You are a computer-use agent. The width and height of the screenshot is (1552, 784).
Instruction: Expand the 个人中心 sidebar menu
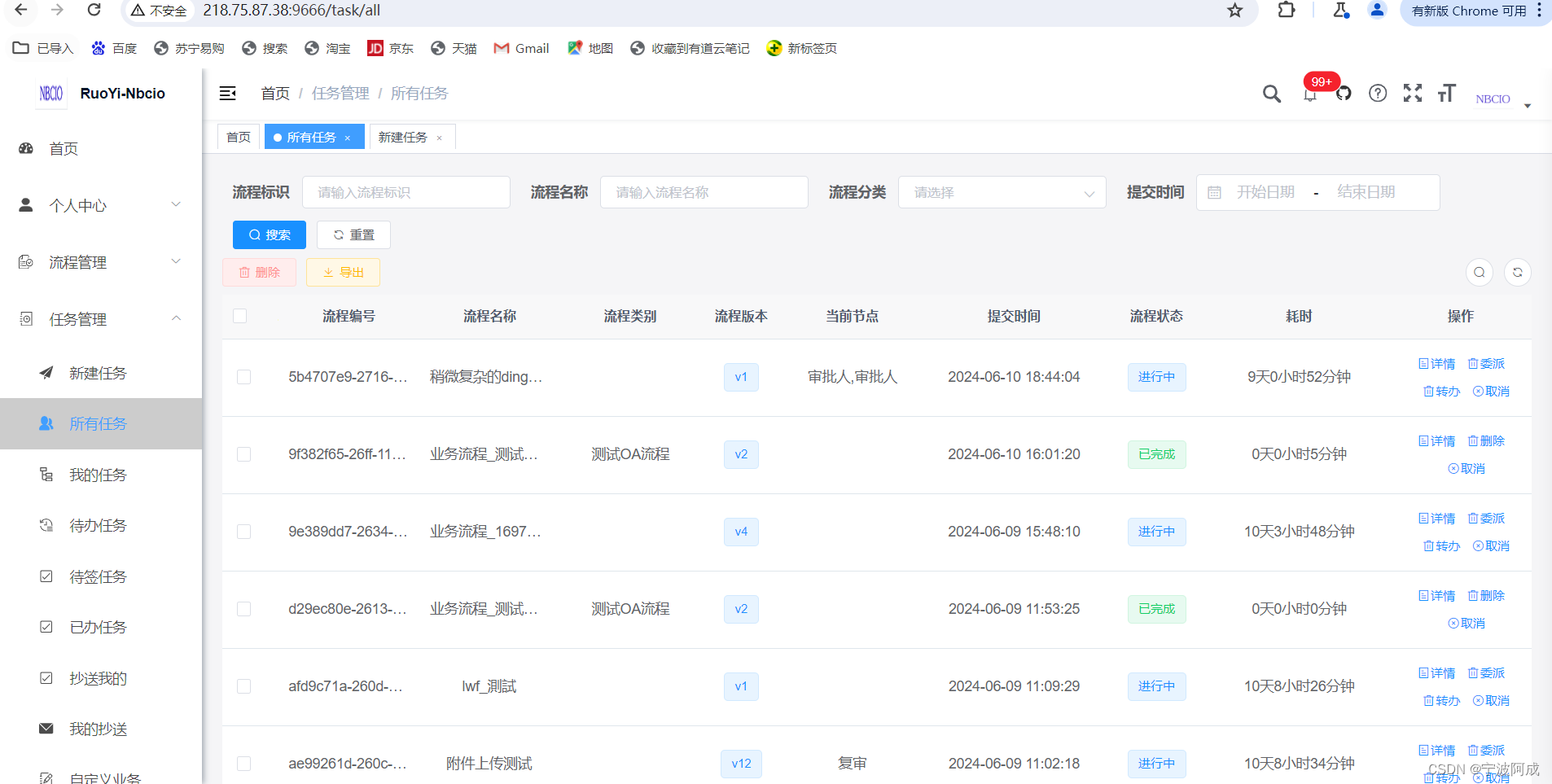click(101, 205)
